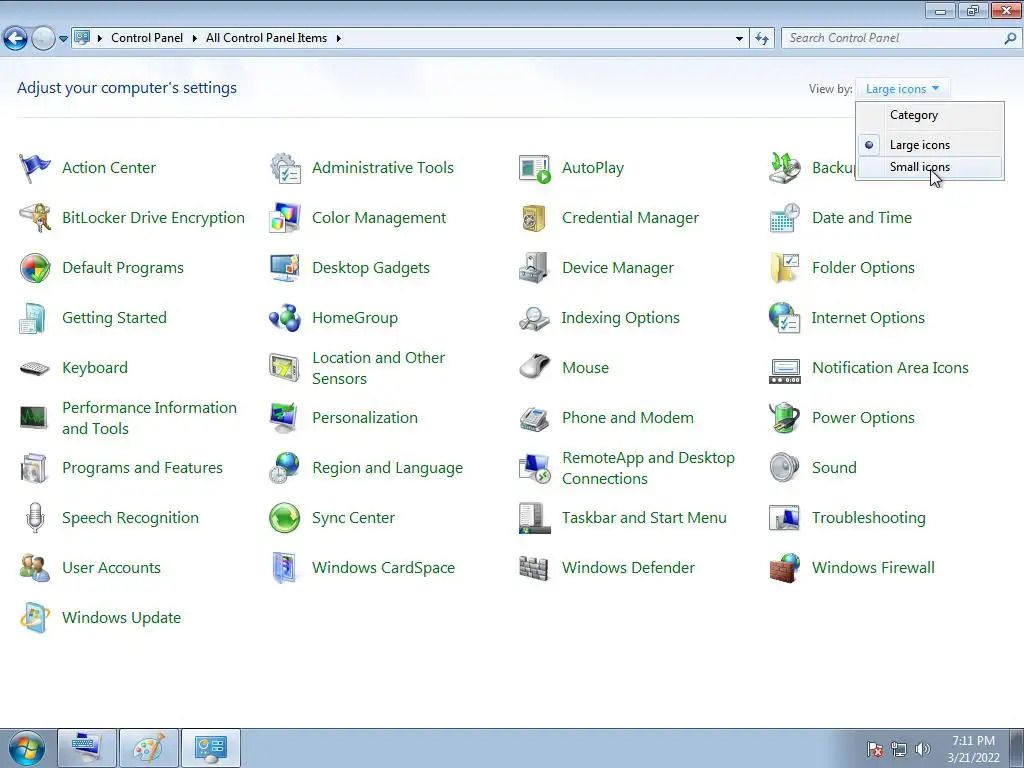1024x768 pixels.
Task: Click the Windows Update icon
Action: coord(35,618)
